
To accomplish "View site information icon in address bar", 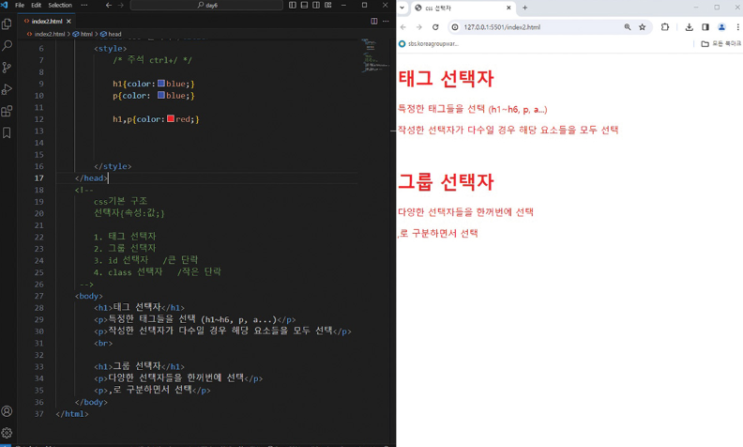I will point(455,27).
